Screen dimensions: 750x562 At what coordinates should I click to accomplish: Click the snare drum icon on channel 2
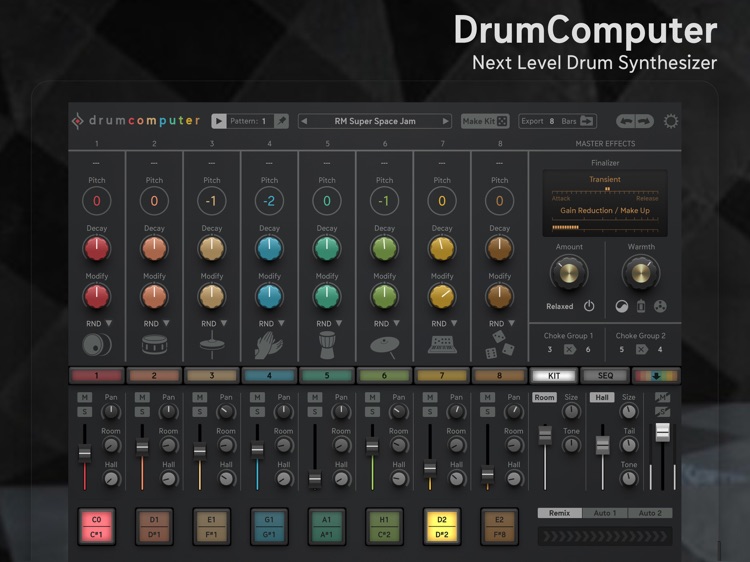point(154,344)
